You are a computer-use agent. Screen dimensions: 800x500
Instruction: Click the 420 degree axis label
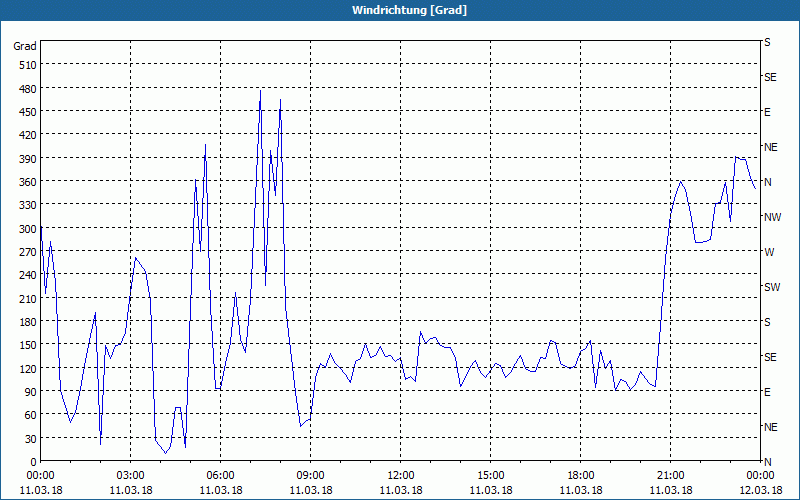(x=28, y=135)
